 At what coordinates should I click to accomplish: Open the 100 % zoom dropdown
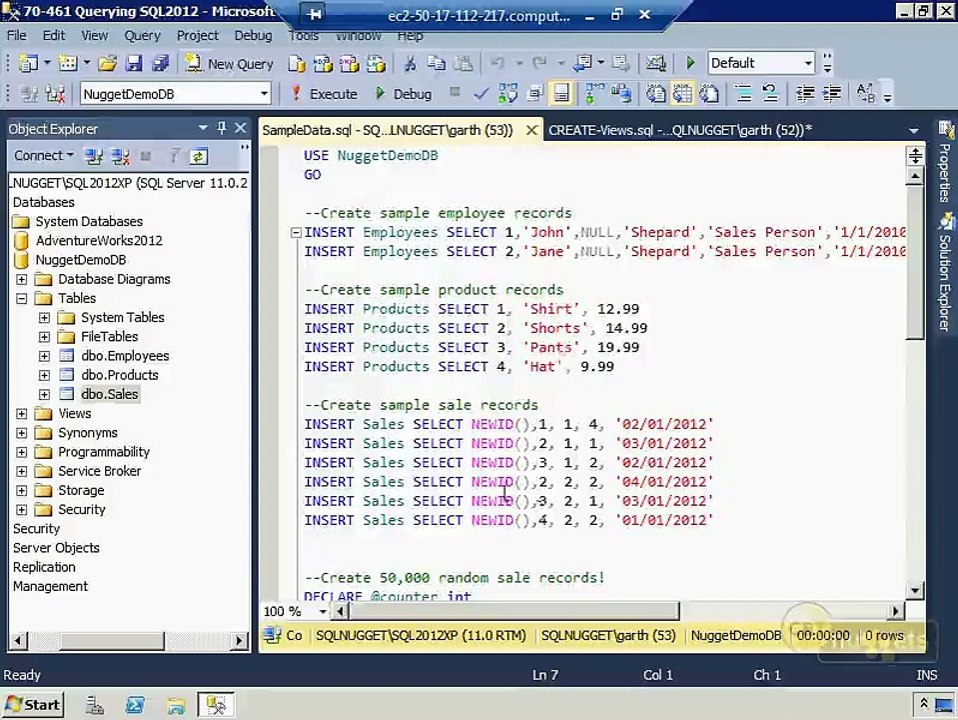point(323,611)
